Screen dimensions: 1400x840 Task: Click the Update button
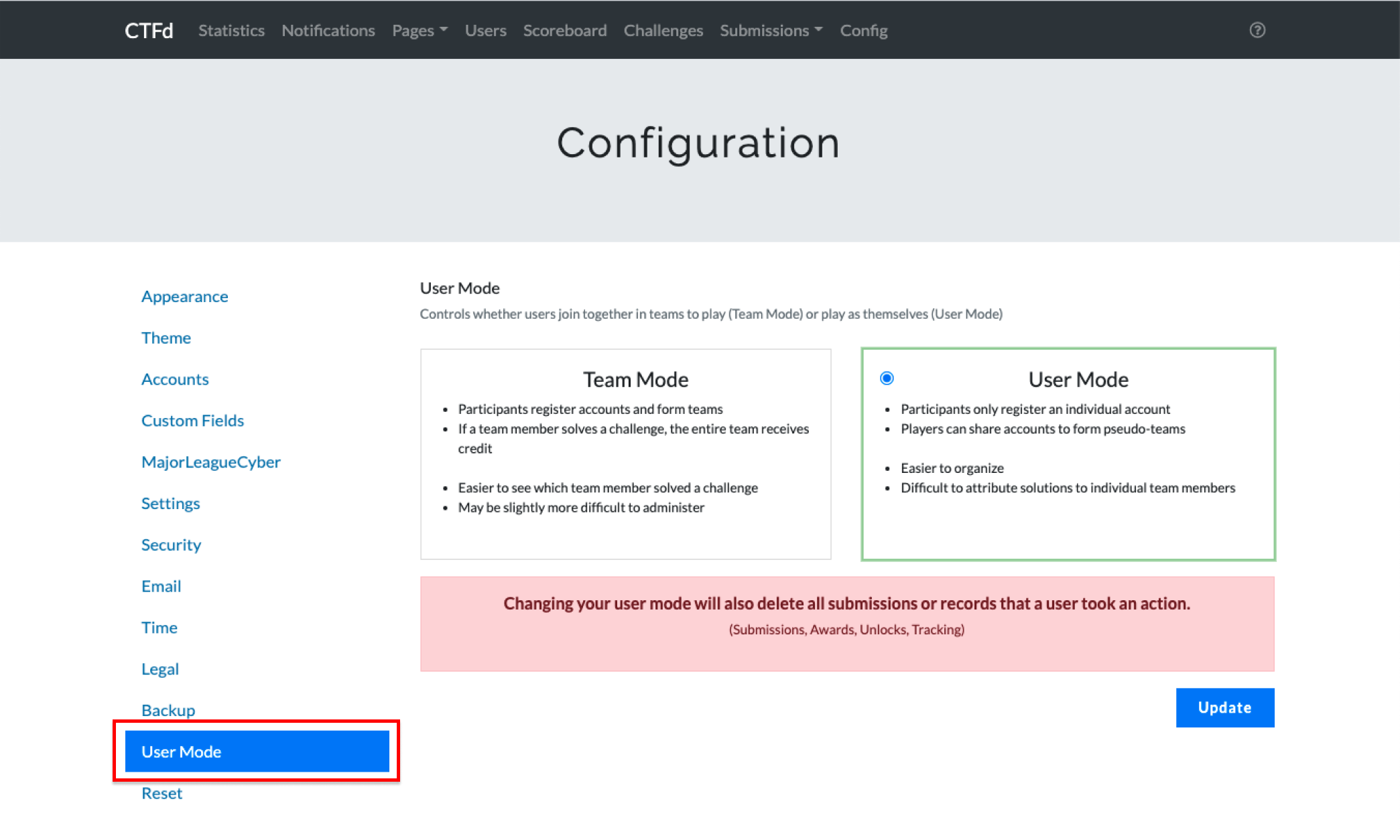tap(1224, 707)
